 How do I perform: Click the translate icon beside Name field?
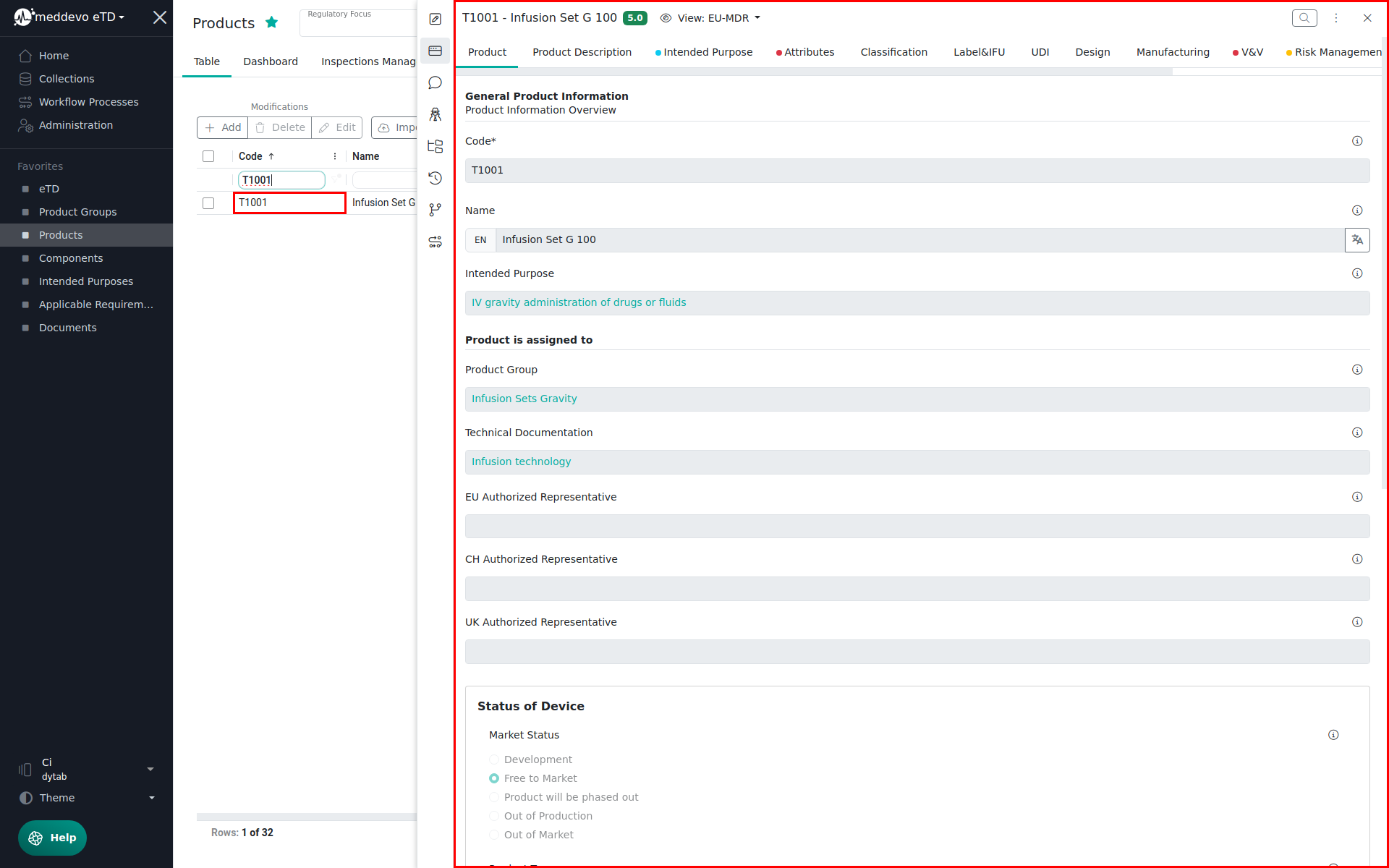[1356, 240]
